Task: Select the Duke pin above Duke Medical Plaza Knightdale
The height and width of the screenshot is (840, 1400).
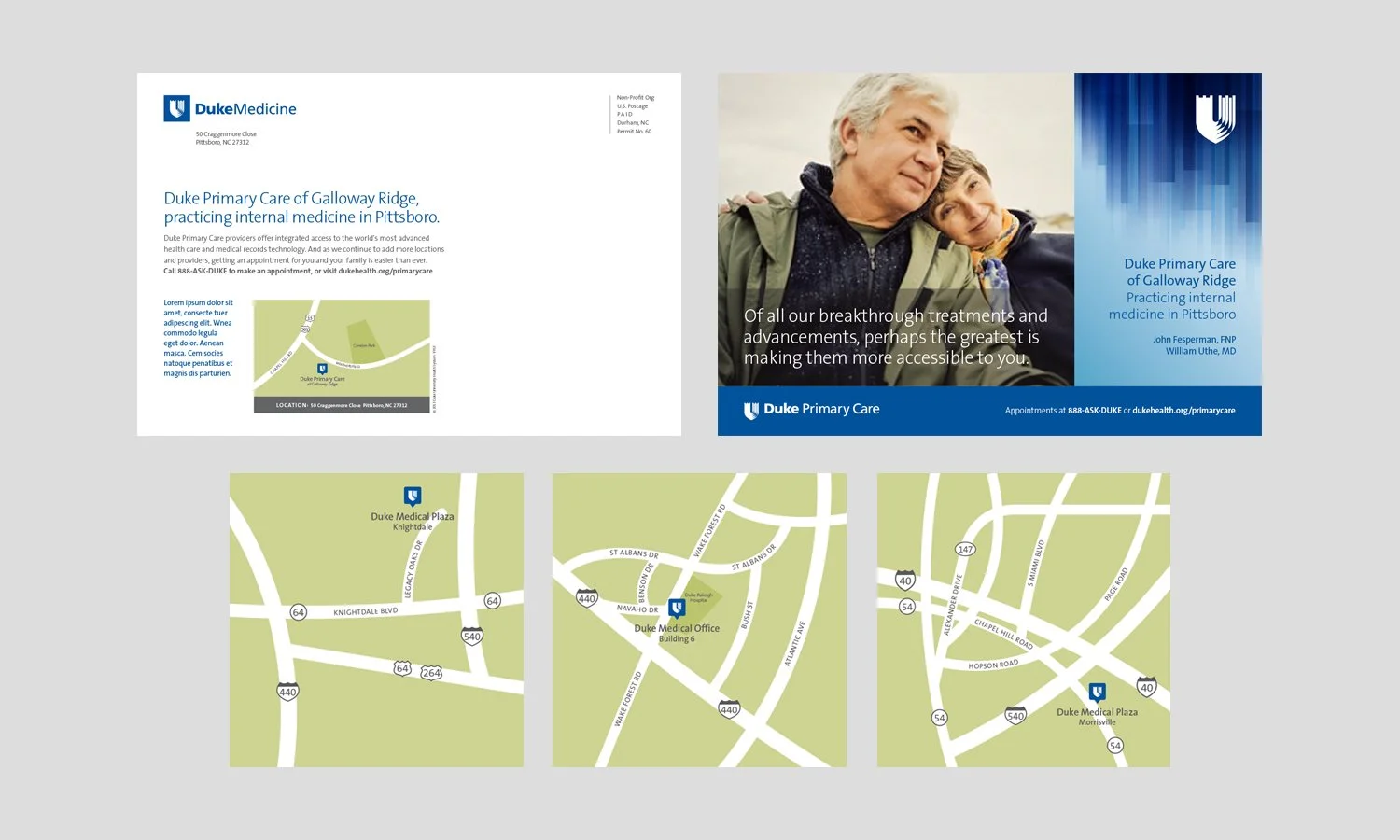Action: pyautogui.click(x=412, y=497)
